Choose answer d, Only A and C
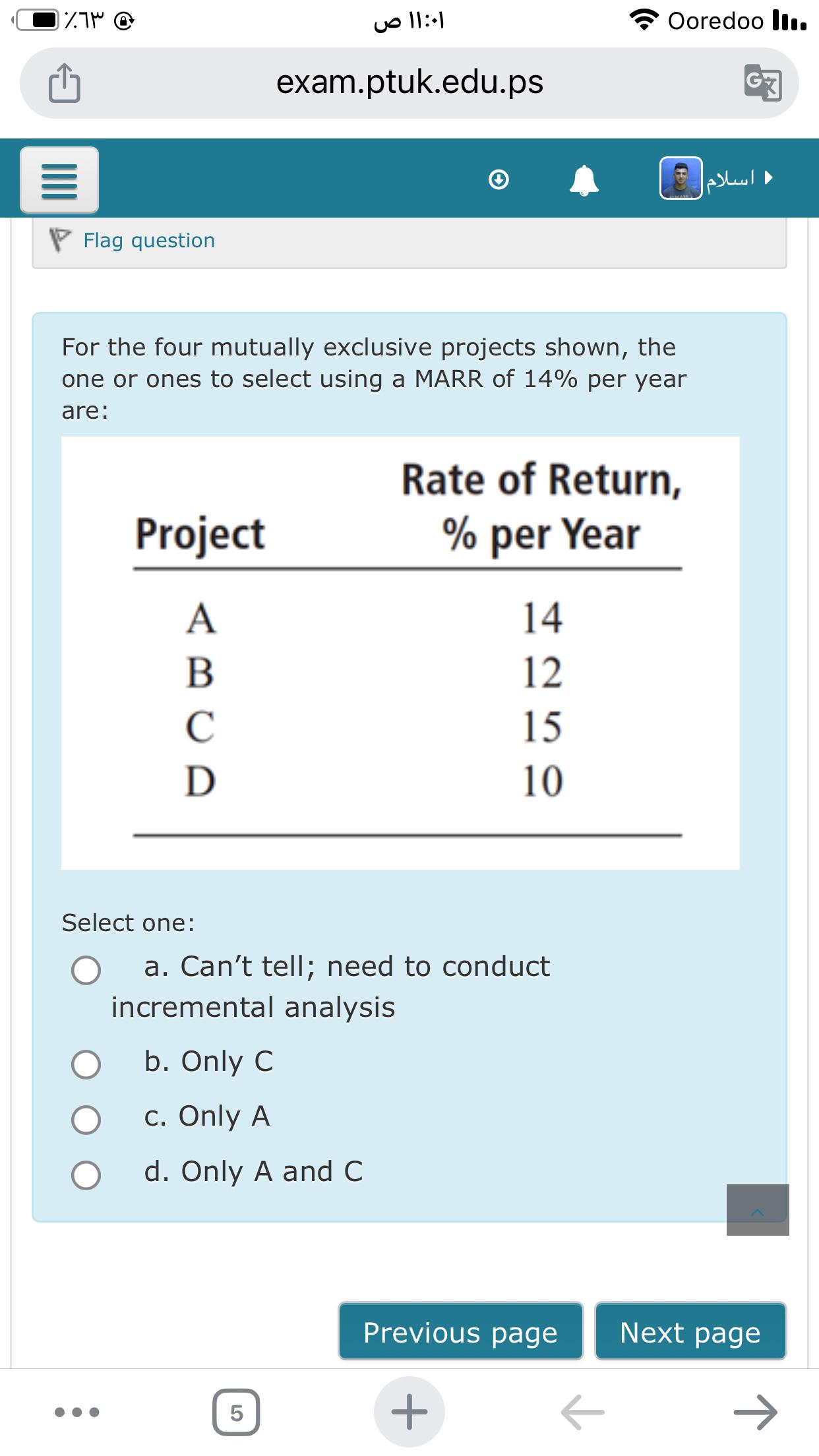This screenshot has height=1456, width=819. point(86,1173)
